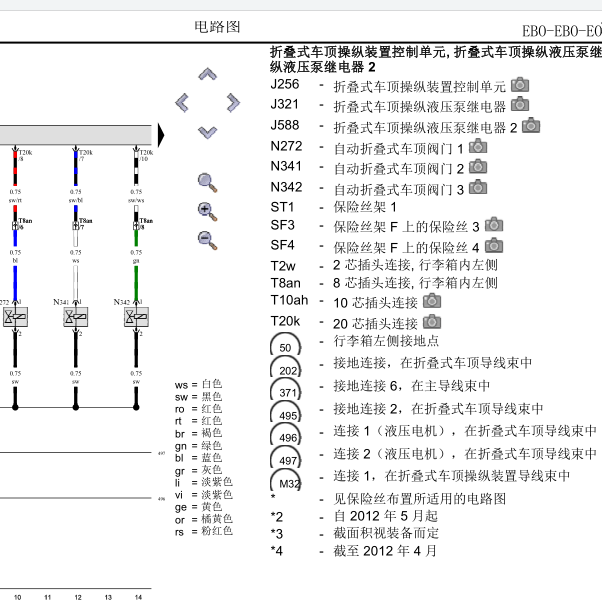
Task: Click the J321 component code
Action: pyautogui.click(x=284, y=104)
